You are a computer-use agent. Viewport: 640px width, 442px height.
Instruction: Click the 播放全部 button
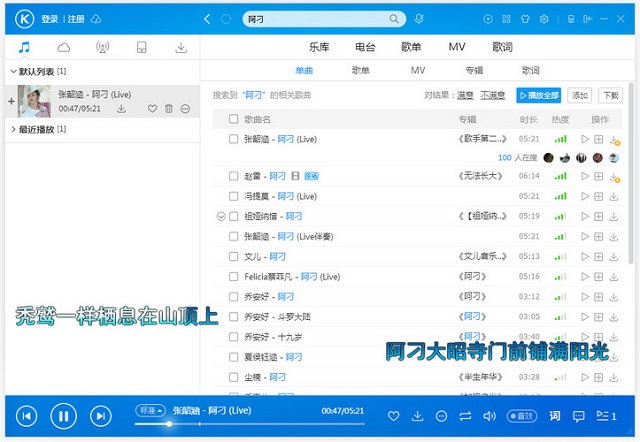click(x=539, y=95)
